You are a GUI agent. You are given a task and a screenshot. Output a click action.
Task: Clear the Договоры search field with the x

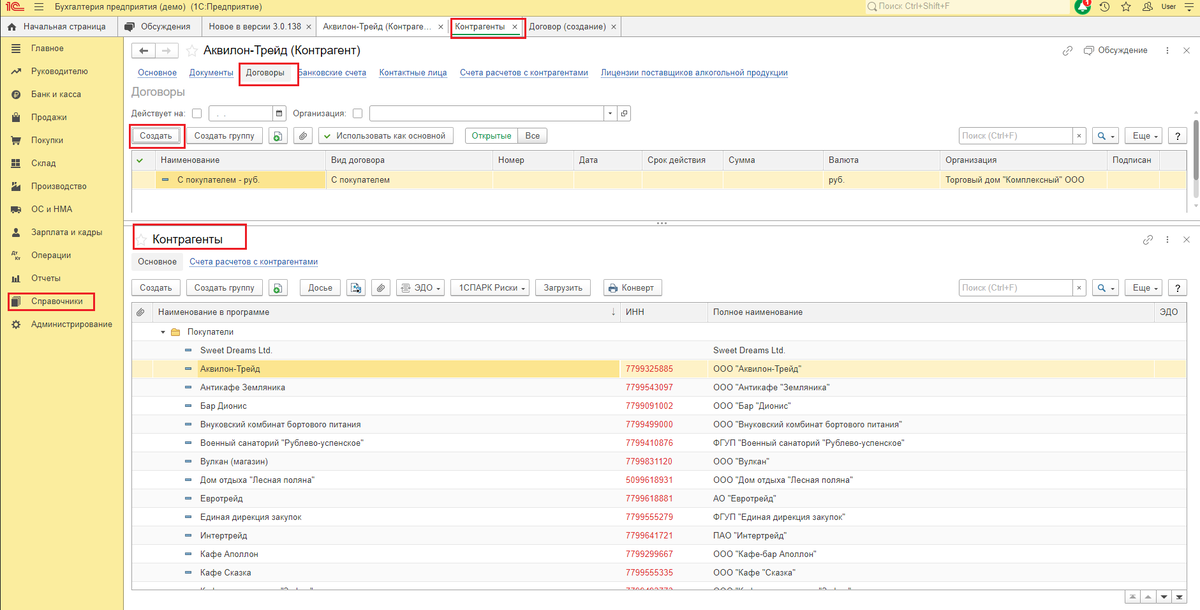[1079, 135]
